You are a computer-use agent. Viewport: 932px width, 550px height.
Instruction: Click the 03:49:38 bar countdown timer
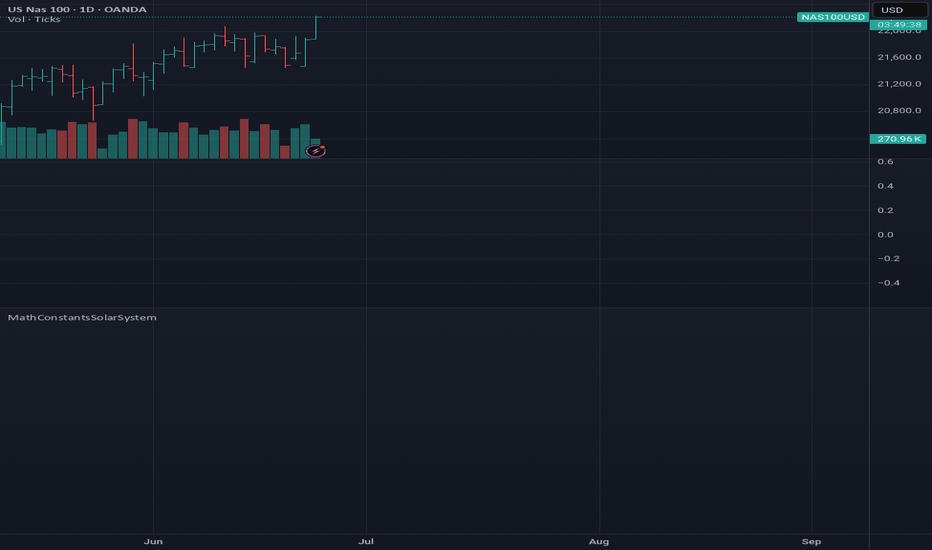[899, 25]
